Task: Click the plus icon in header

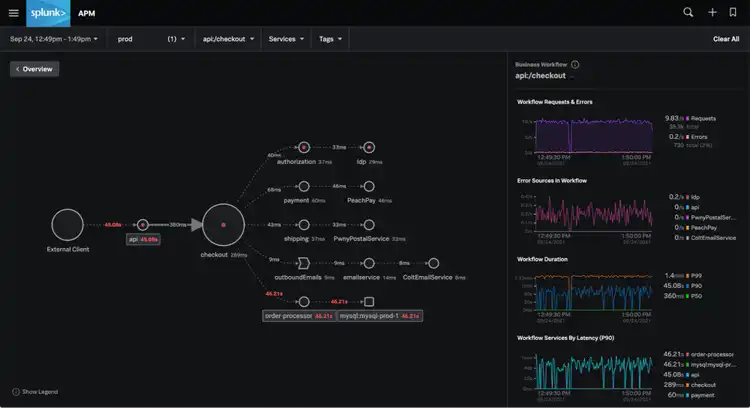Action: pyautogui.click(x=712, y=13)
